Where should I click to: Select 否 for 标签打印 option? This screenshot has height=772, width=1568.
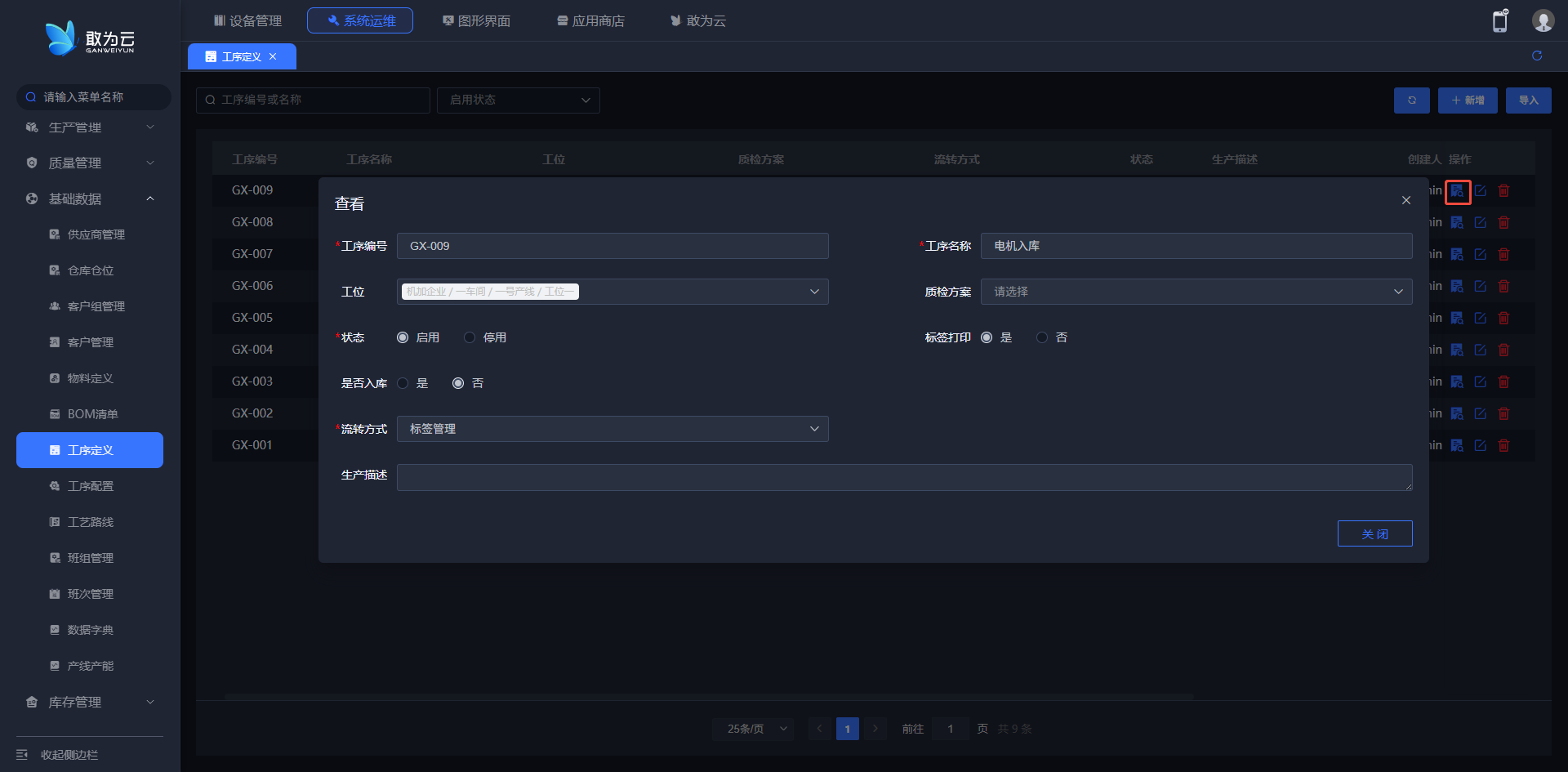(x=1042, y=337)
